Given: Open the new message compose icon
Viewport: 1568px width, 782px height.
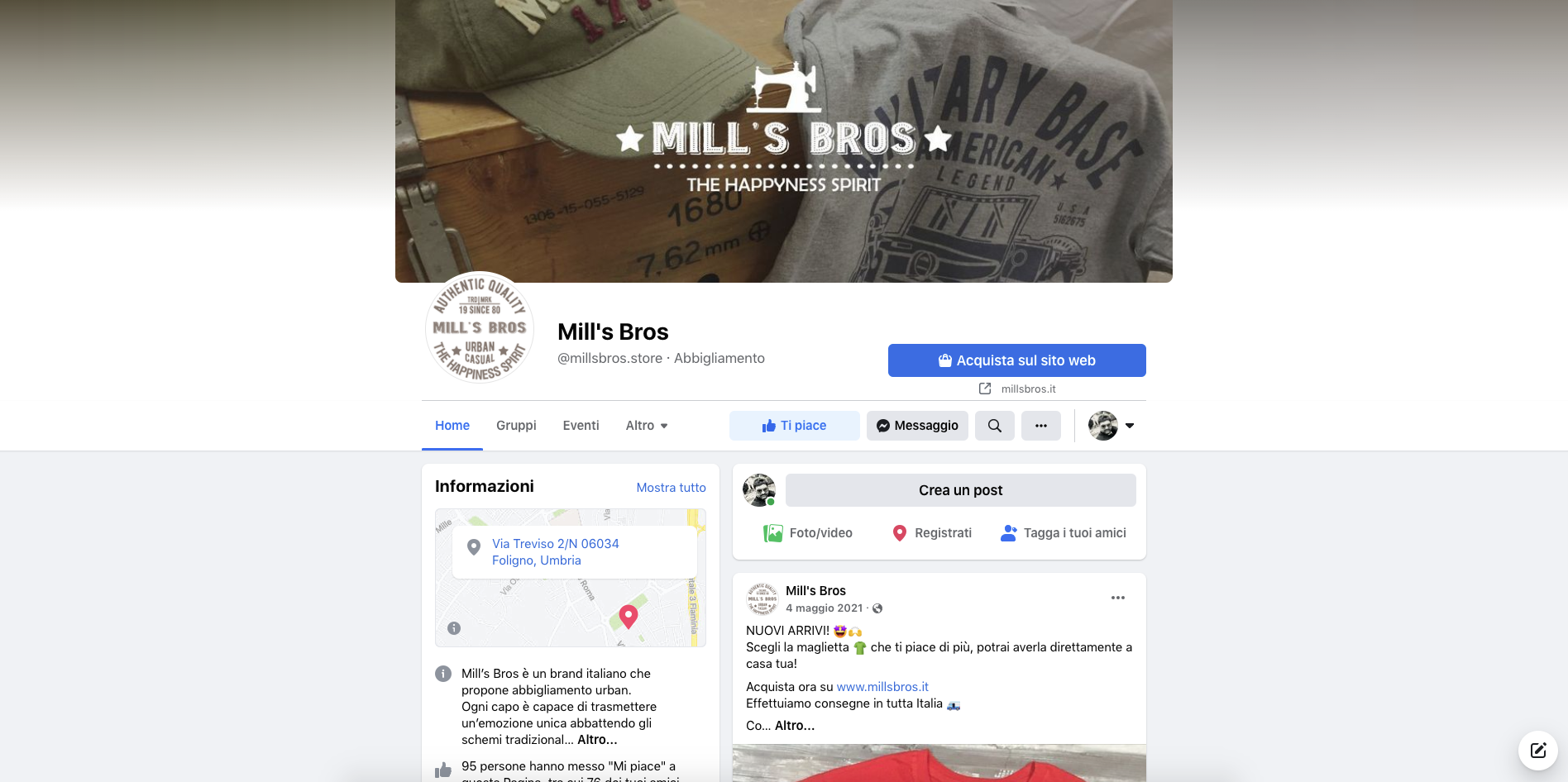Looking at the screenshot, I should point(1537,751).
